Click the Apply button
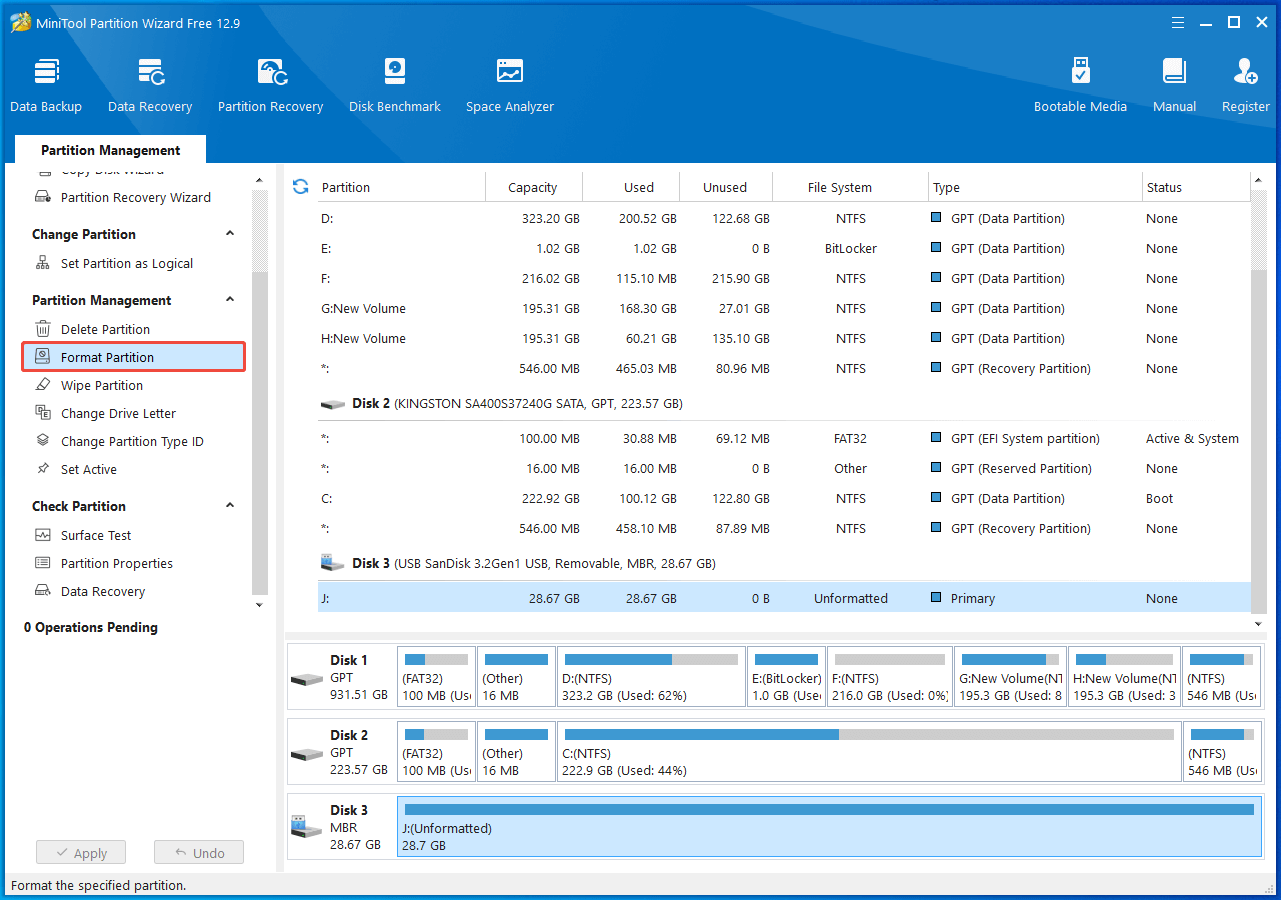1281x900 pixels. tap(81, 853)
